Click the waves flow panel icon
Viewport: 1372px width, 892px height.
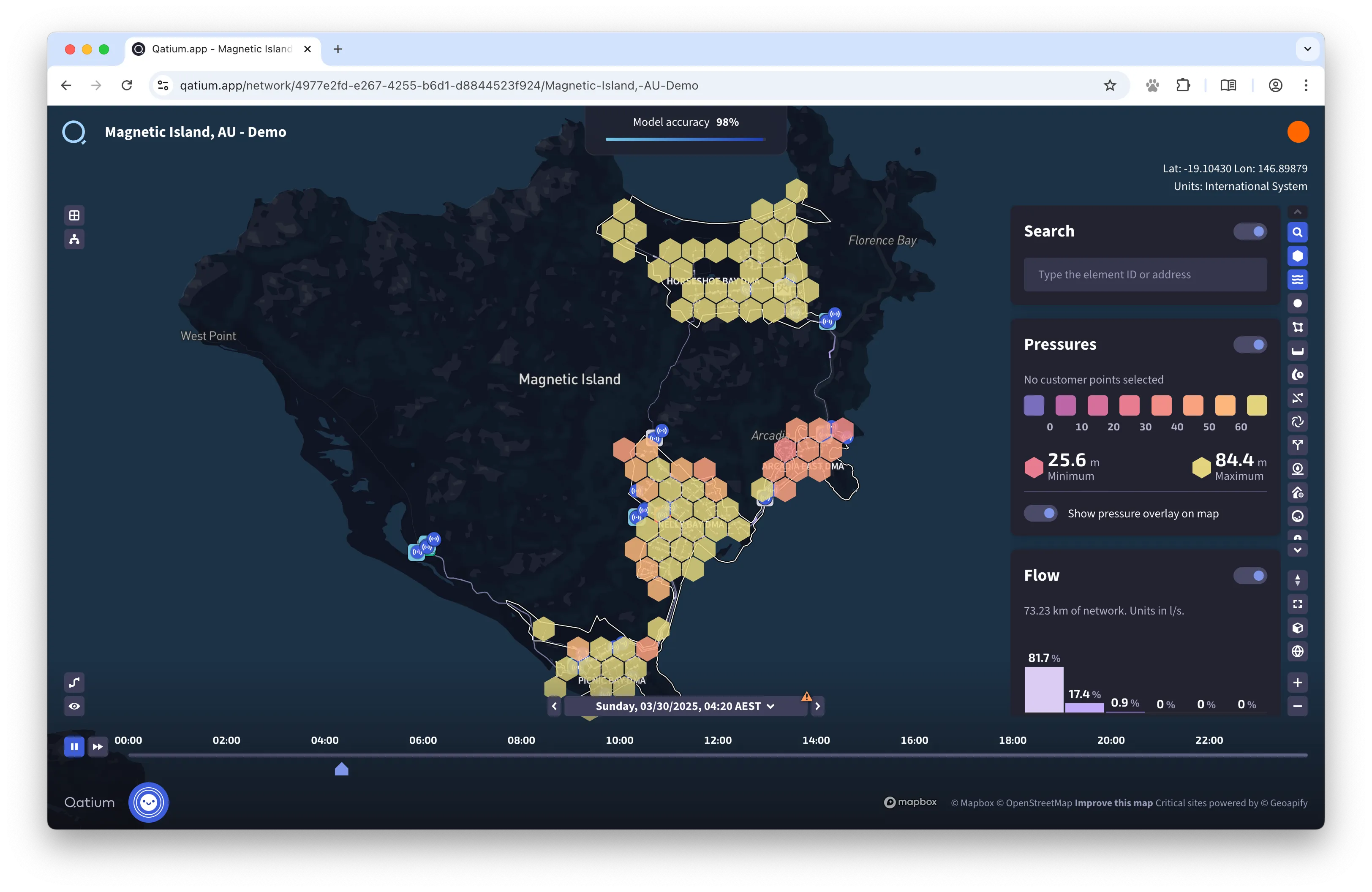point(1297,280)
